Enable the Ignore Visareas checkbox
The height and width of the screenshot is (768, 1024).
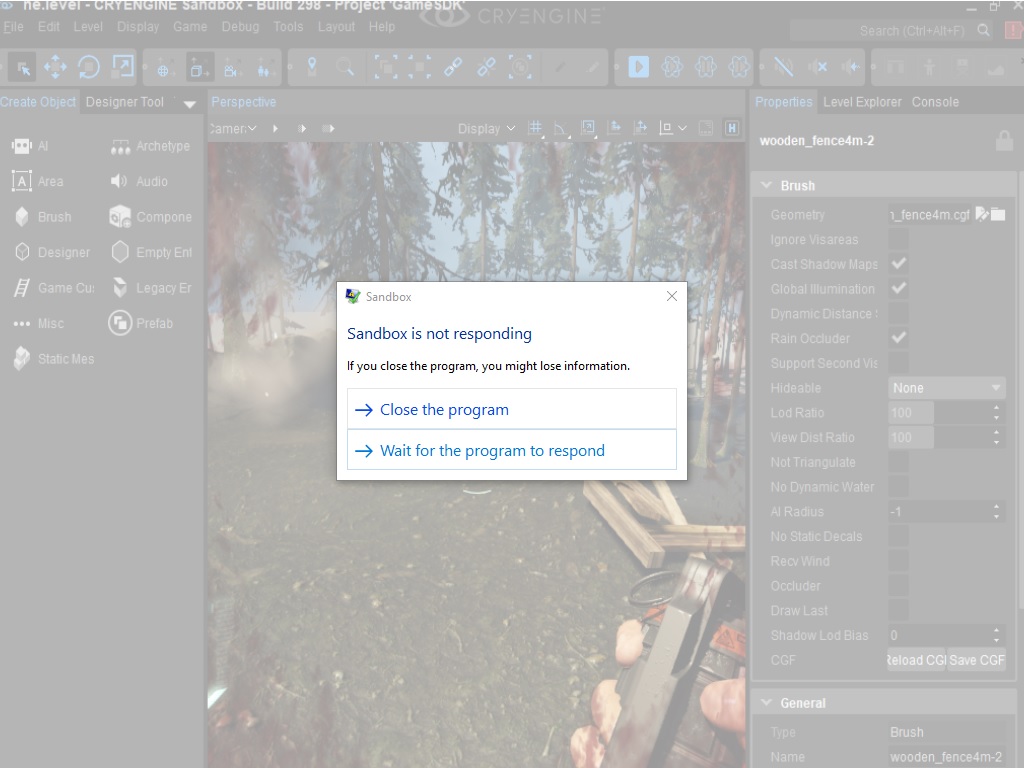tap(899, 239)
